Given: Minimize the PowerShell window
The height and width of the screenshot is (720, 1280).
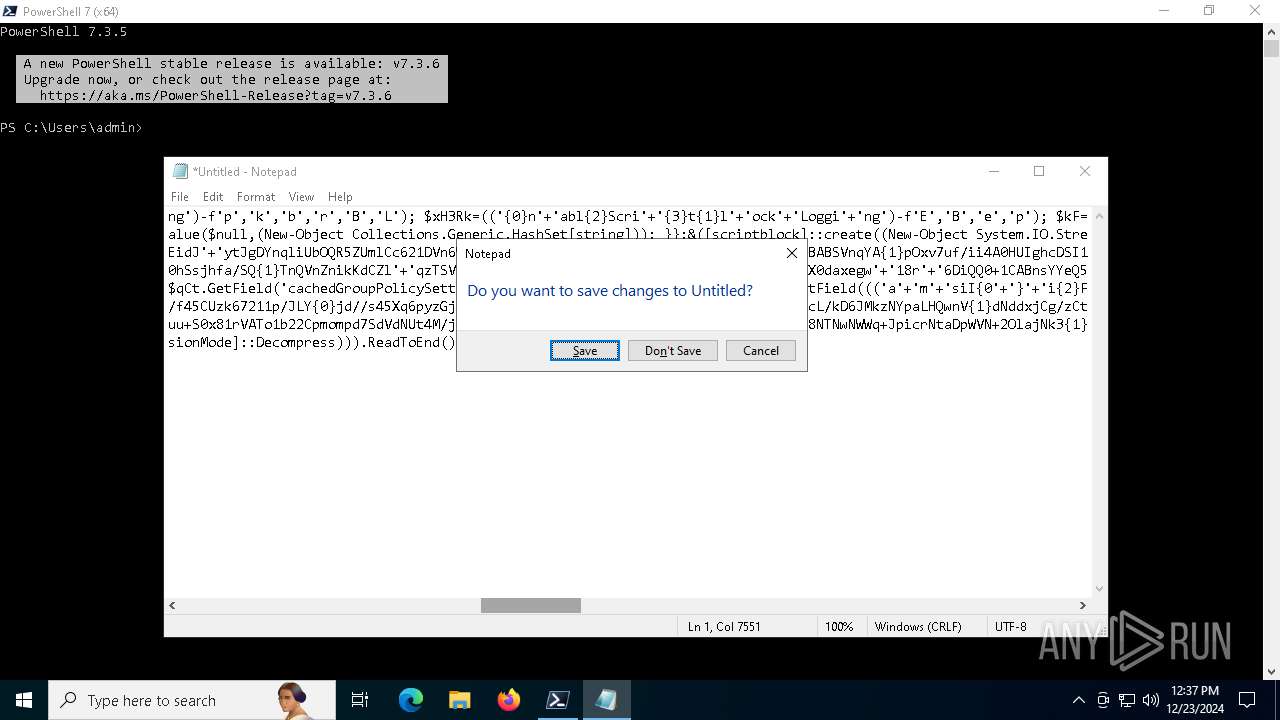Looking at the screenshot, I should (1164, 11).
